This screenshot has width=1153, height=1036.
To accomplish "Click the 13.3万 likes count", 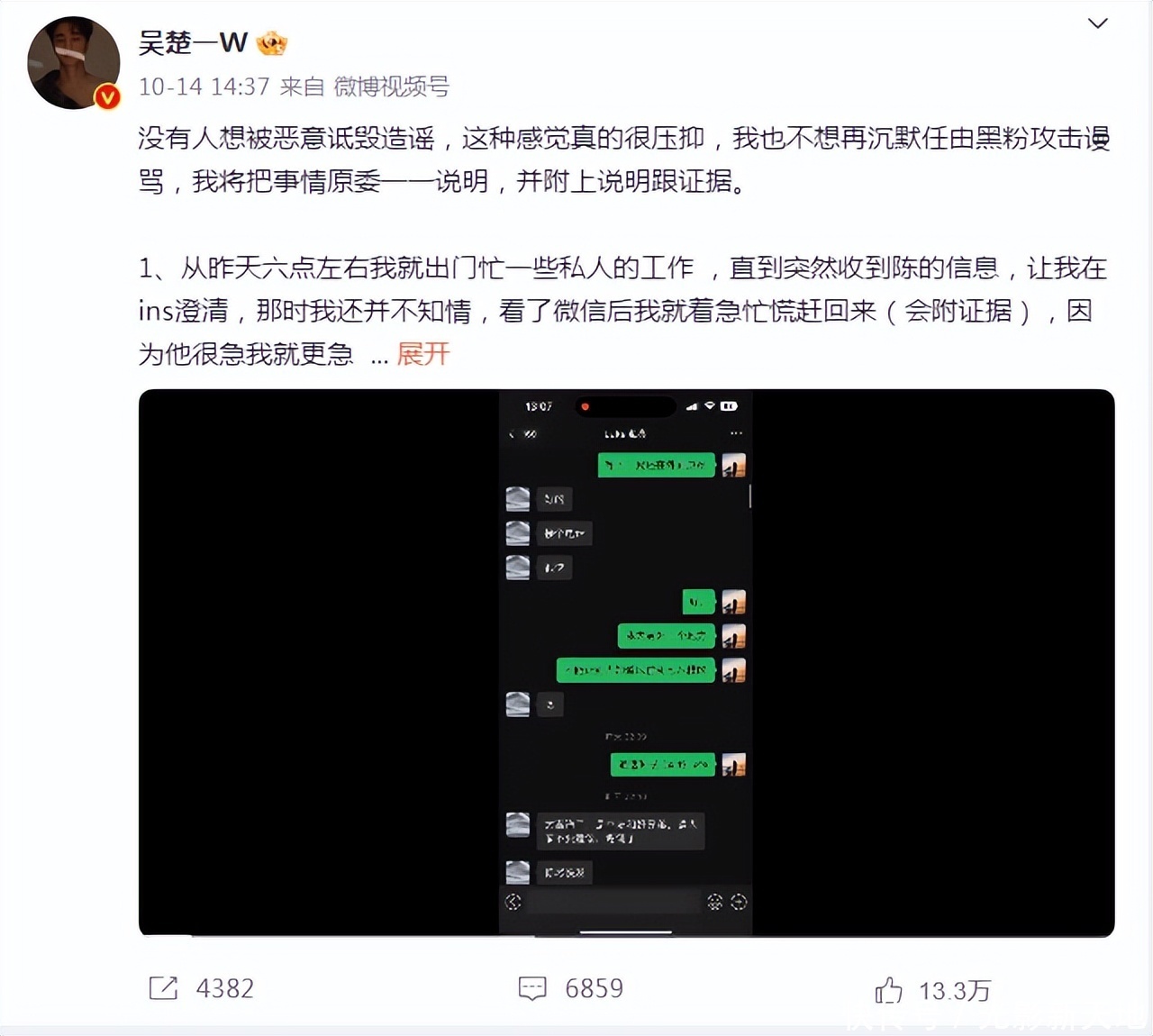I will pyautogui.click(x=955, y=991).
